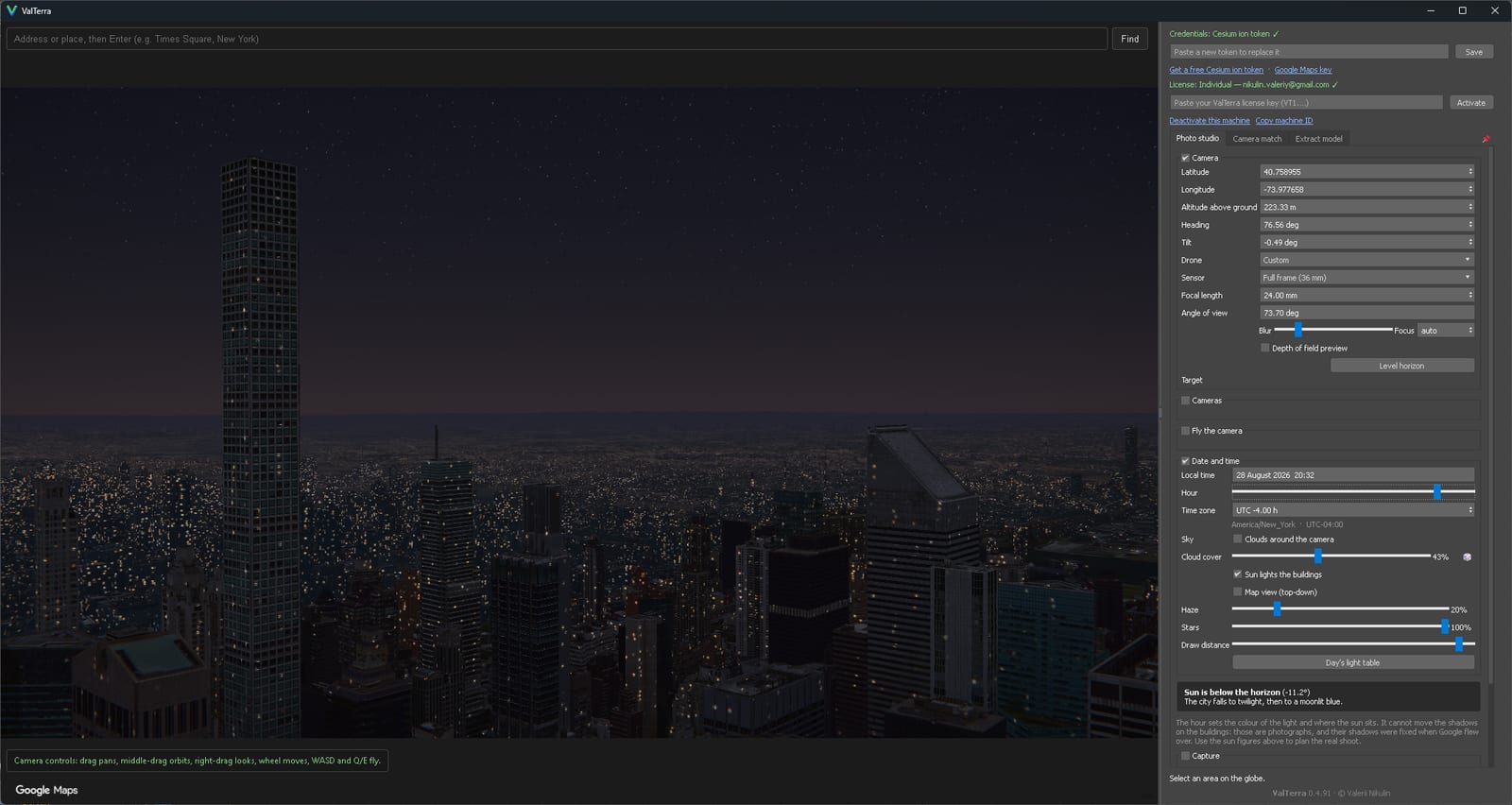Open the Focus mode selector
The width and height of the screenshot is (1512, 805).
(x=1446, y=331)
